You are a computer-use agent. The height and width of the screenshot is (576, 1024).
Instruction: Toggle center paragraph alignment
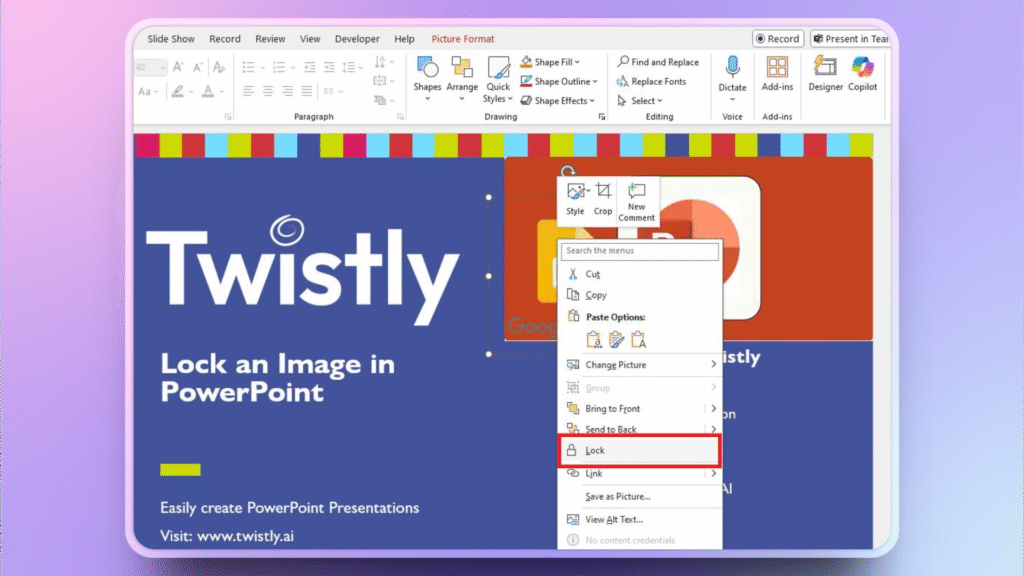point(267,90)
